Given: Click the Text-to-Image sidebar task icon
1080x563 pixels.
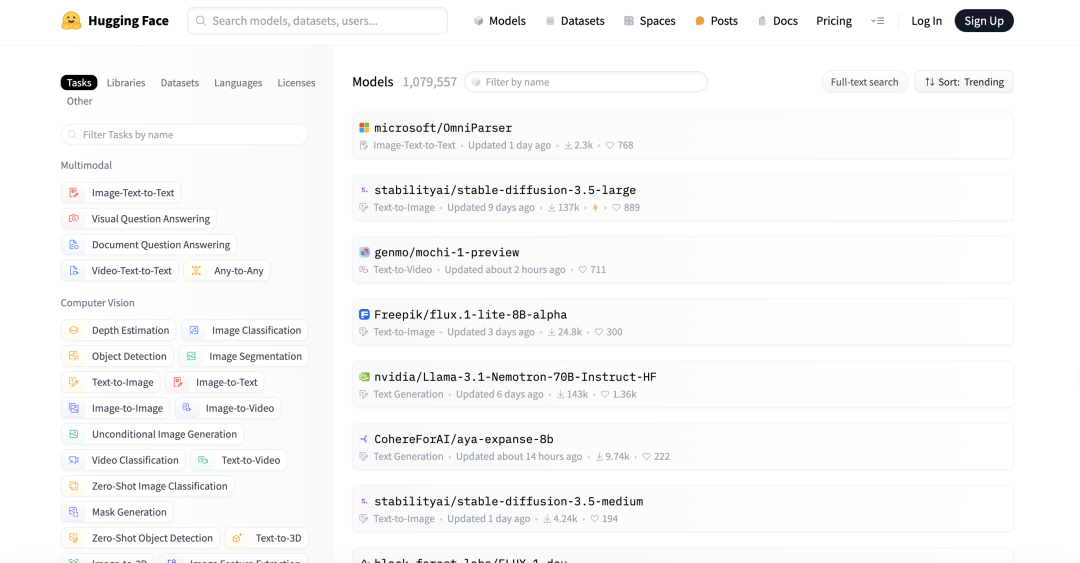Looking at the screenshot, I should click(x=74, y=382).
